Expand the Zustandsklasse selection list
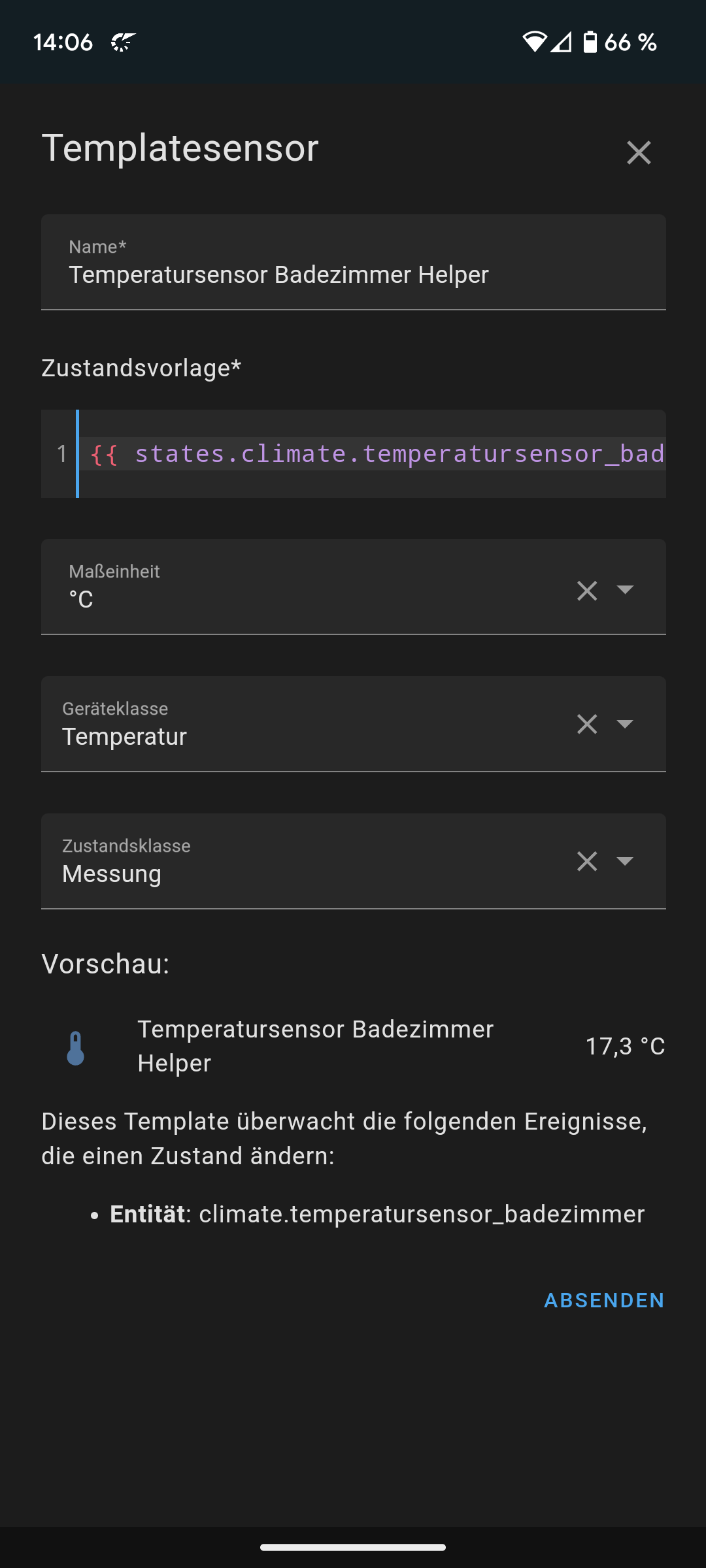The height and width of the screenshot is (1568, 706). click(626, 861)
